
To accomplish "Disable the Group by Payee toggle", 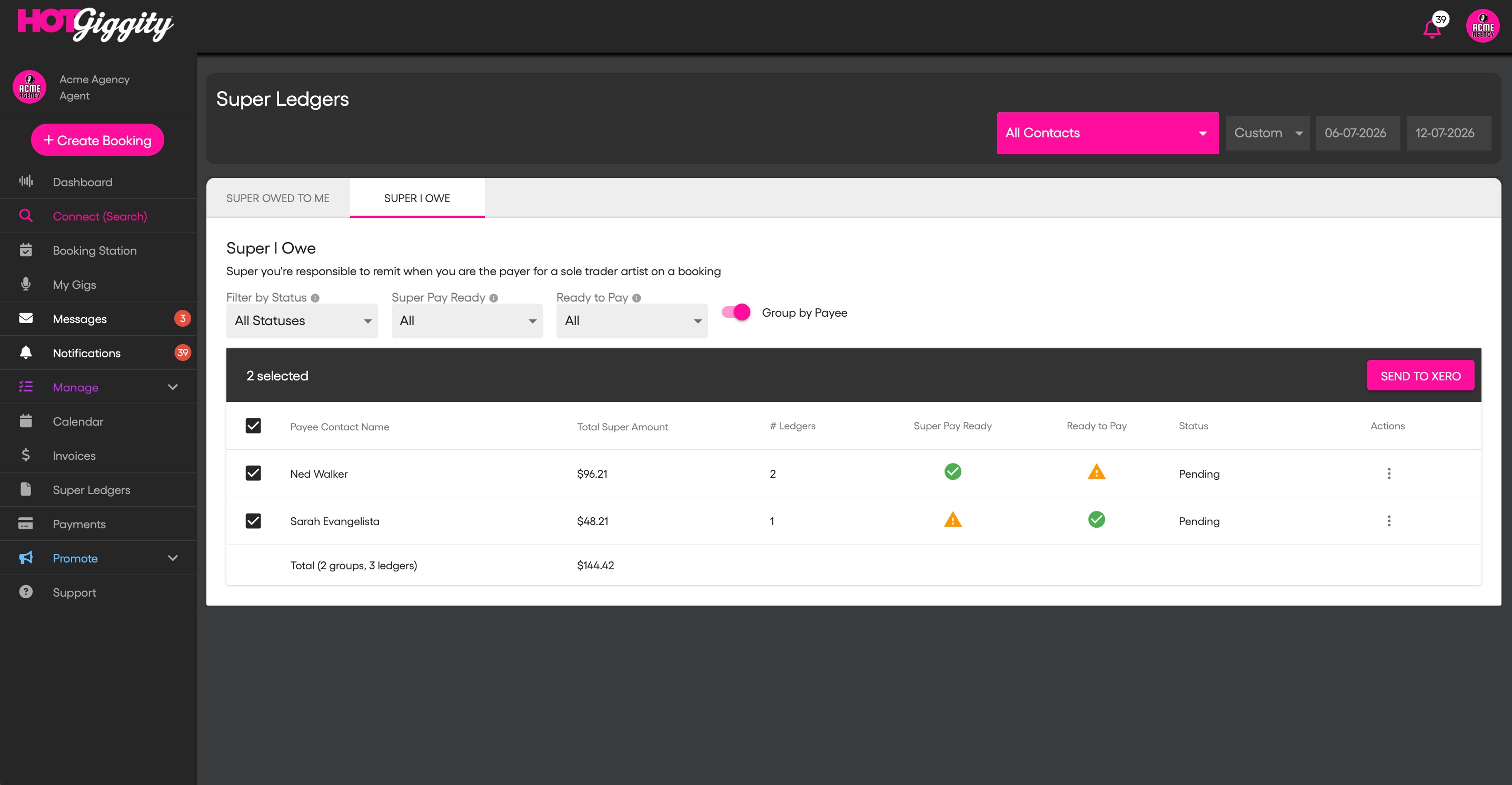I will click(x=736, y=312).
